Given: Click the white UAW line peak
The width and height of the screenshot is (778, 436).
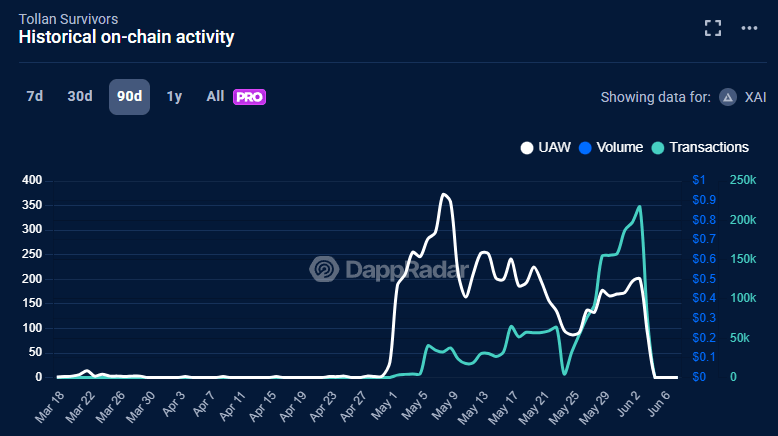Looking at the screenshot, I should 444,194.
